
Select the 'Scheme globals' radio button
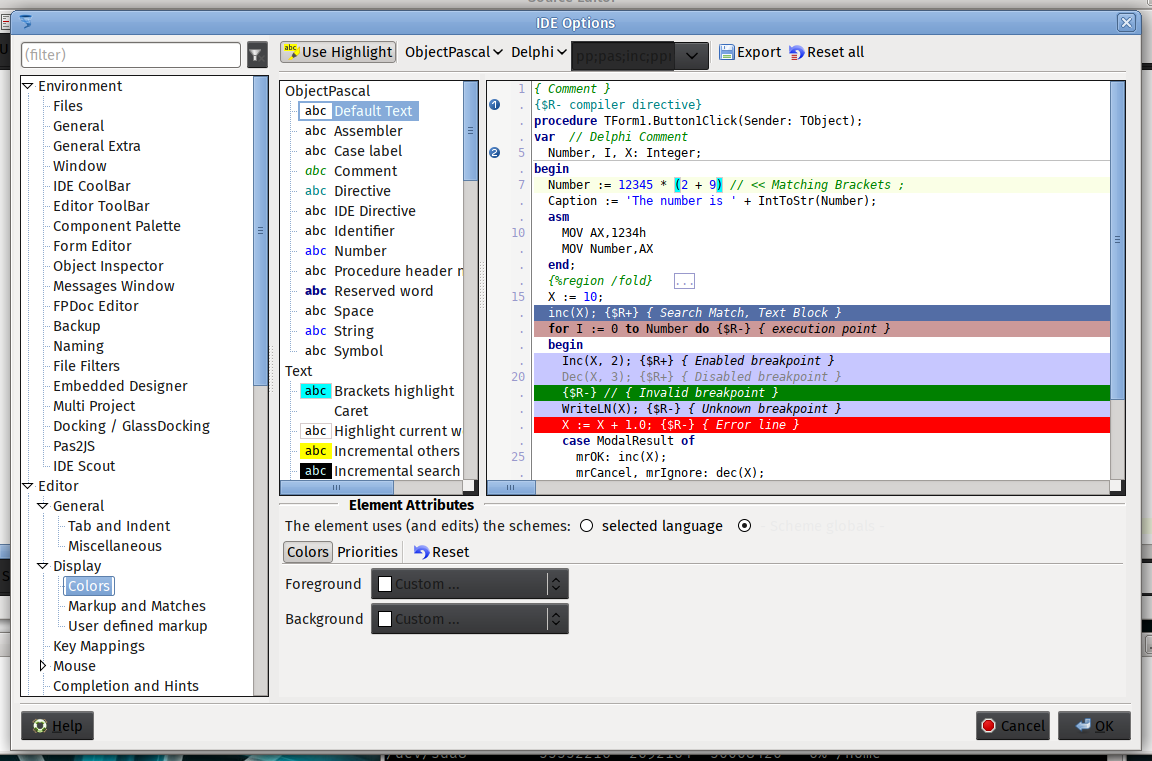[x=744, y=526]
